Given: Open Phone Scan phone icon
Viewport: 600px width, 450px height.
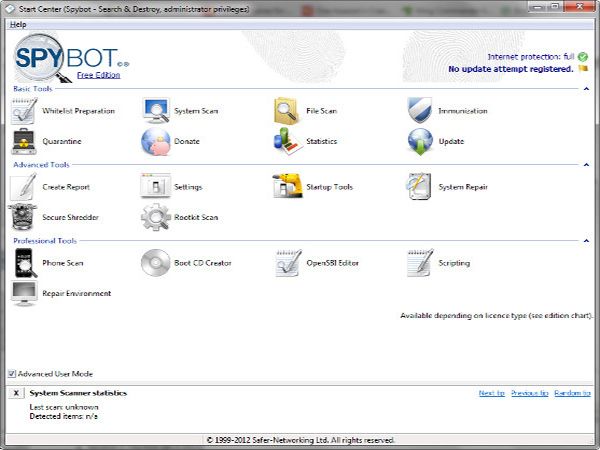Looking at the screenshot, I should 25,263.
